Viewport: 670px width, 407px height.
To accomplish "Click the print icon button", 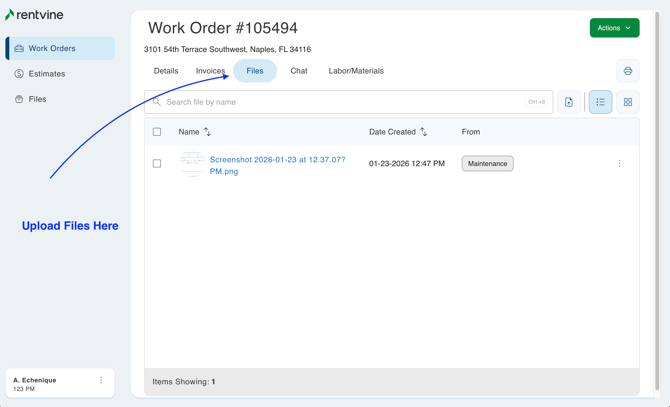I will [627, 71].
